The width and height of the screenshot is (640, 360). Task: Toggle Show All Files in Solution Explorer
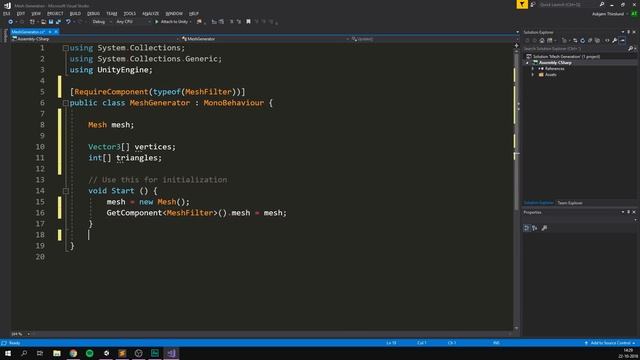click(598, 40)
